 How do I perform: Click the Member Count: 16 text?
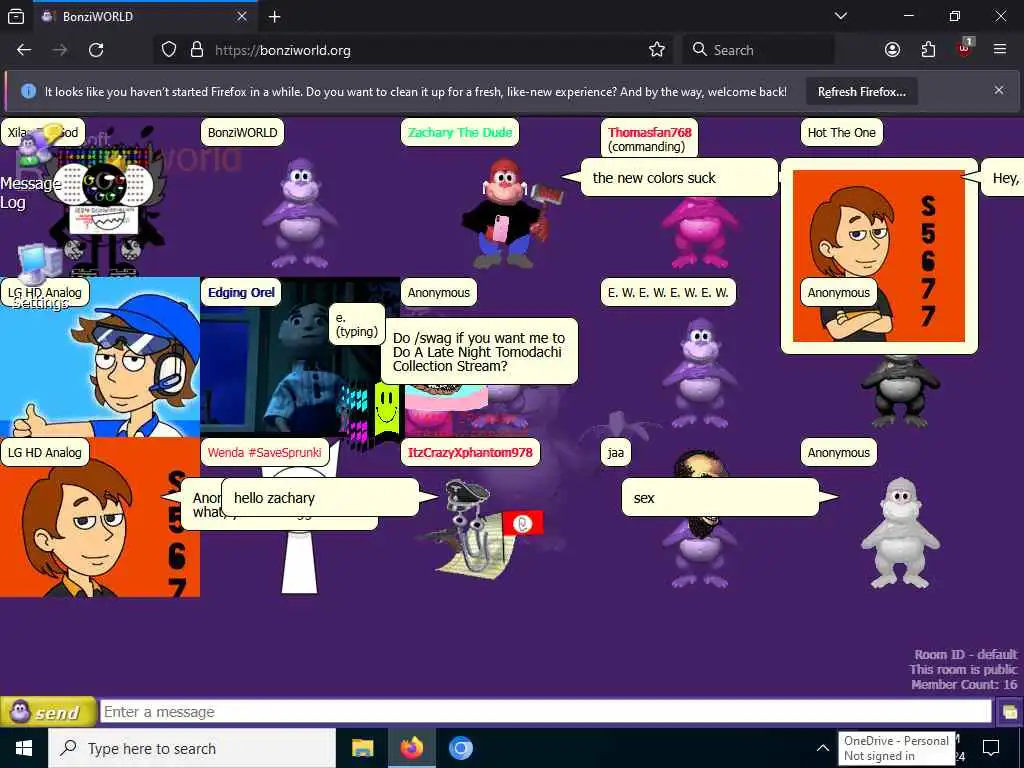click(964, 684)
